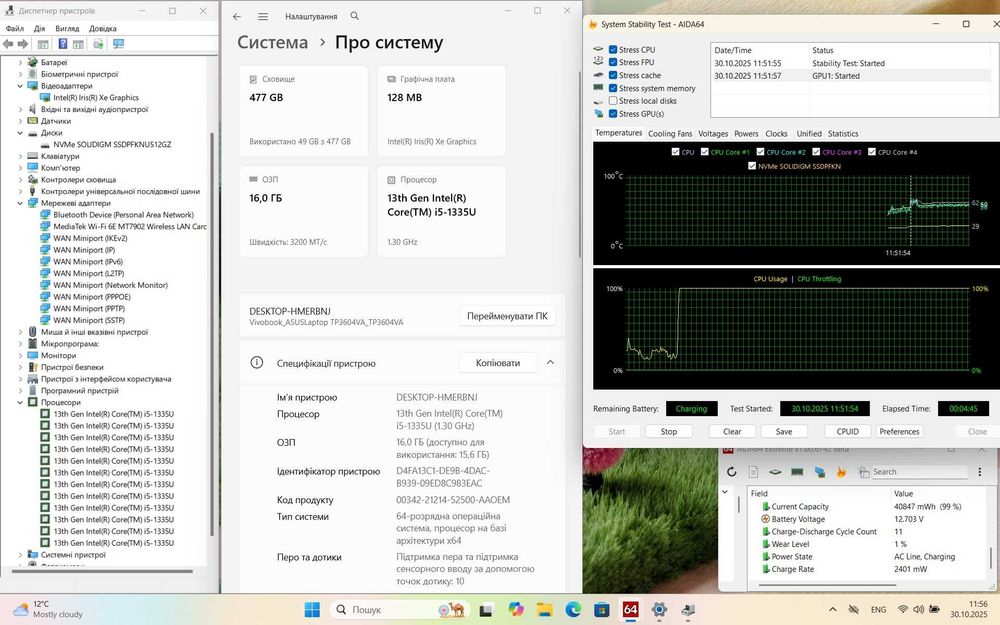Open the hamburger navigation menu in Settings

tap(263, 17)
